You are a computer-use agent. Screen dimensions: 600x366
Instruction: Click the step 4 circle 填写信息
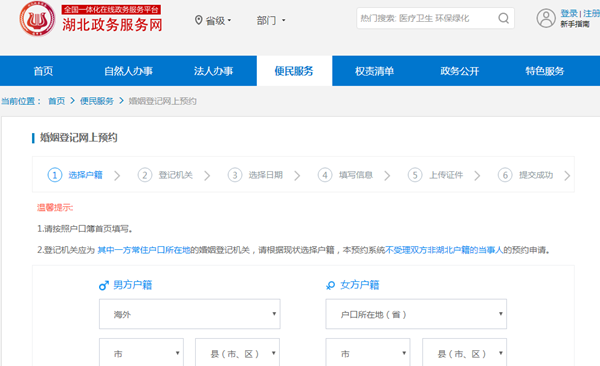pos(325,175)
